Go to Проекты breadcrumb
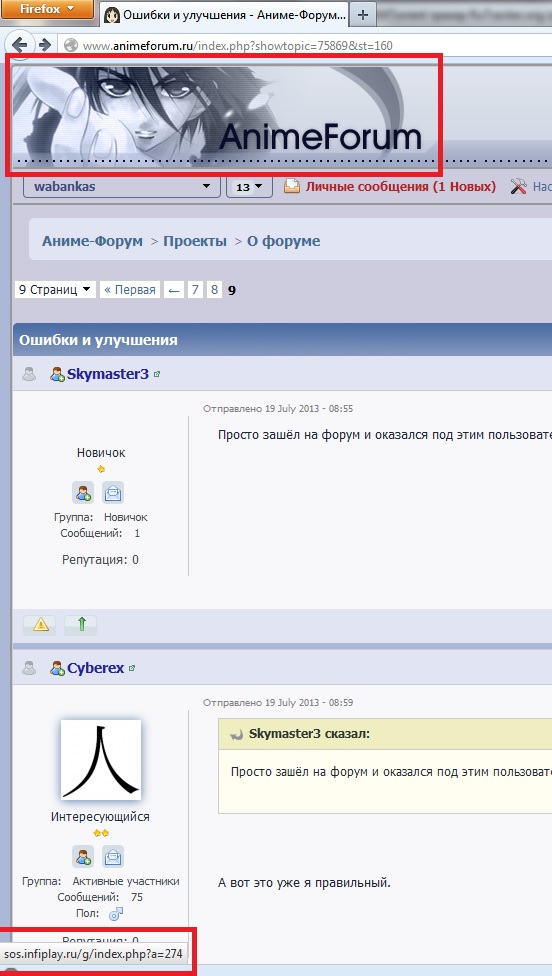Viewport: 552px width, 976px height. click(195, 241)
